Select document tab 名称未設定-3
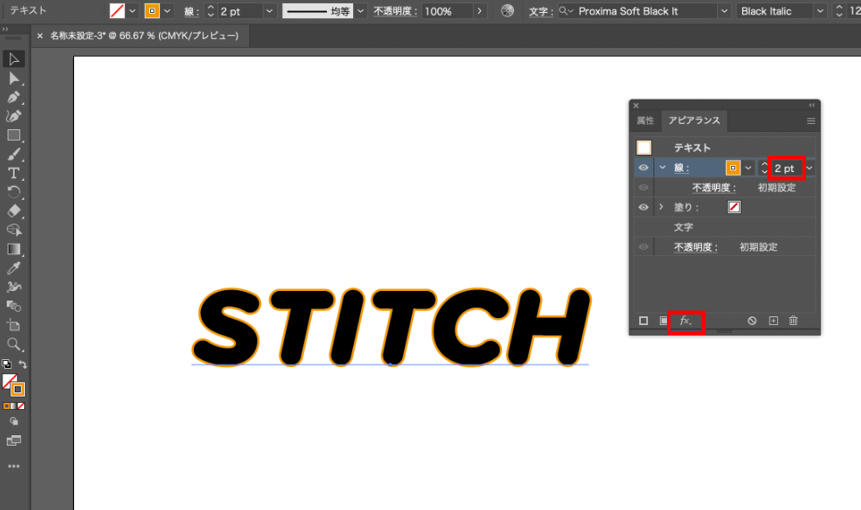 point(144,36)
